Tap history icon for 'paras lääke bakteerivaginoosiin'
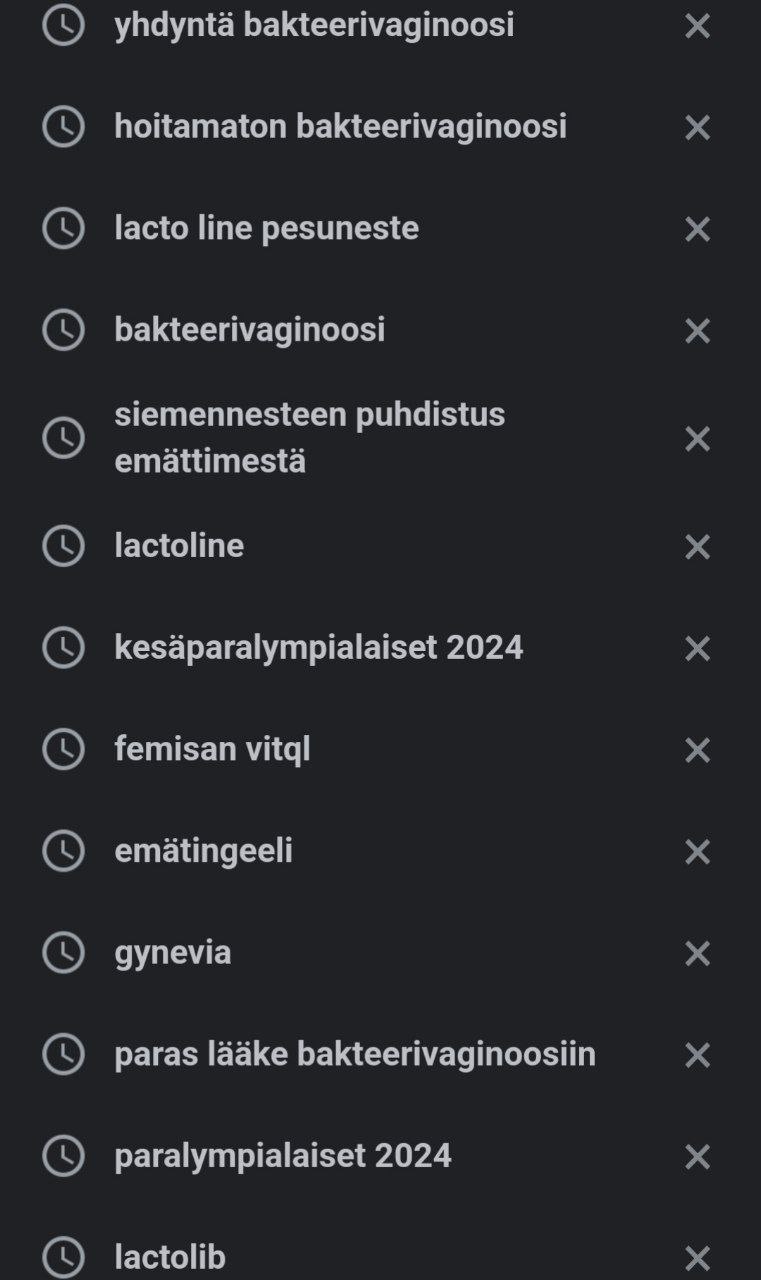Screen dimensions: 761x1280 point(63,1054)
